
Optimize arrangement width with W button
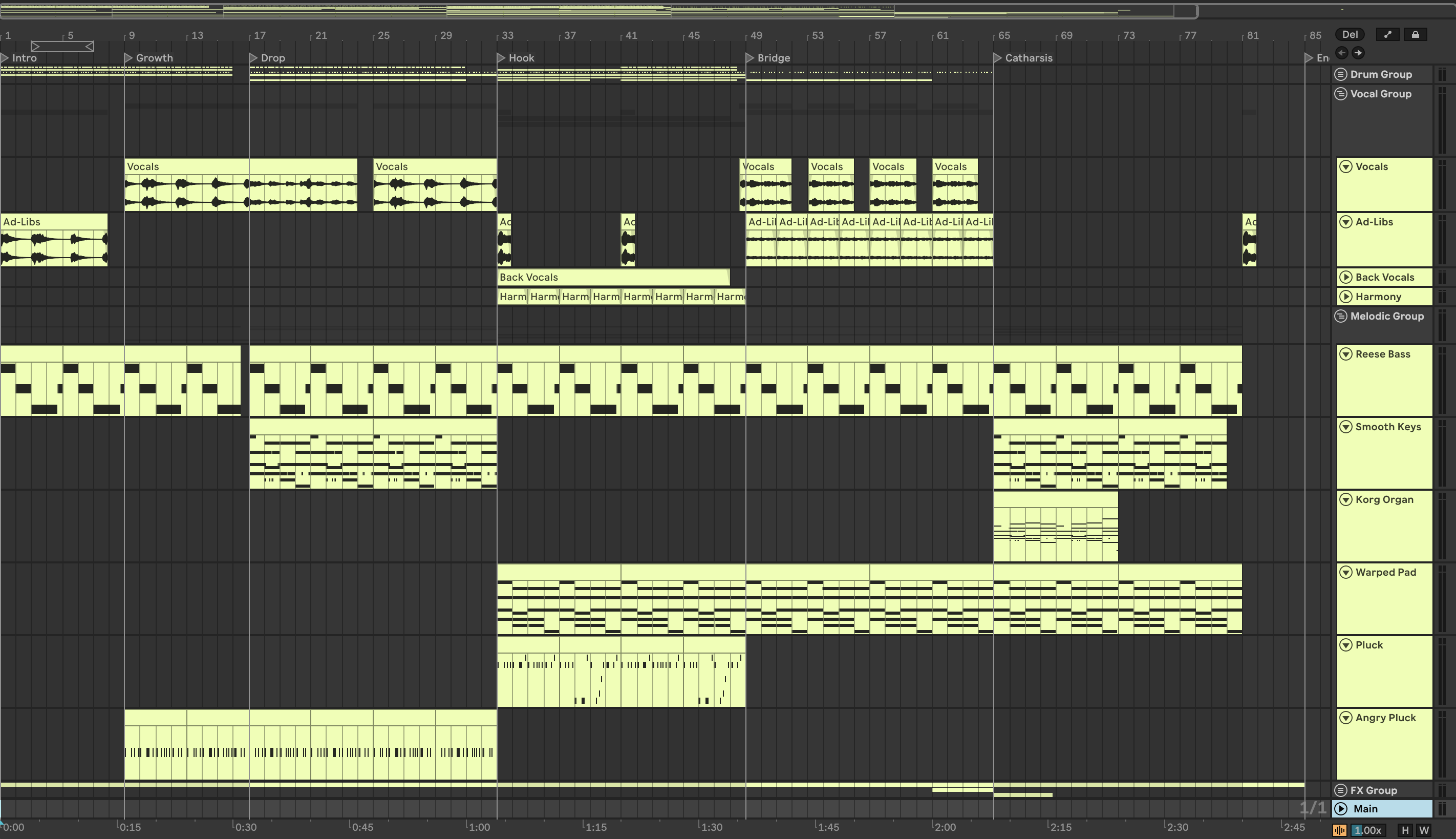[1424, 830]
